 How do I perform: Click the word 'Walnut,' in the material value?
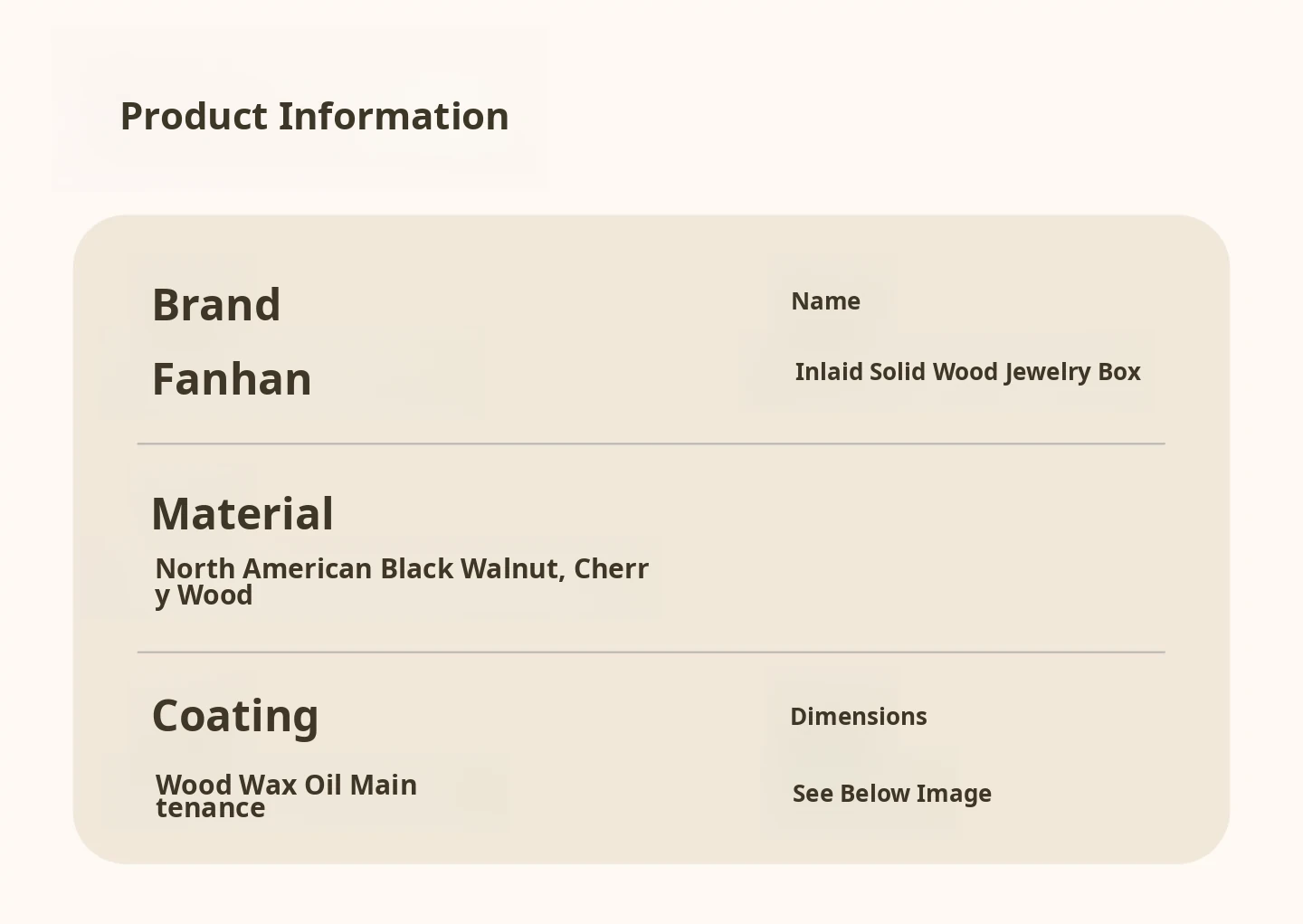click(x=513, y=568)
